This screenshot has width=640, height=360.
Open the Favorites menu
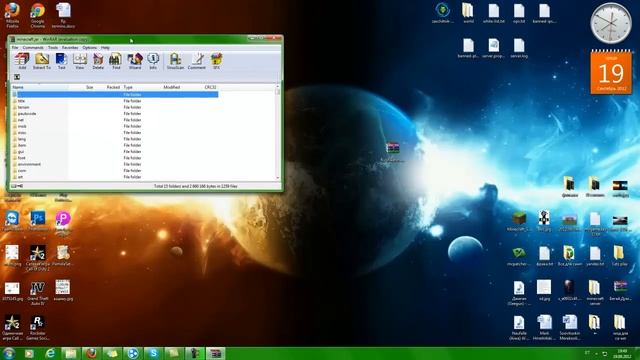70,48
